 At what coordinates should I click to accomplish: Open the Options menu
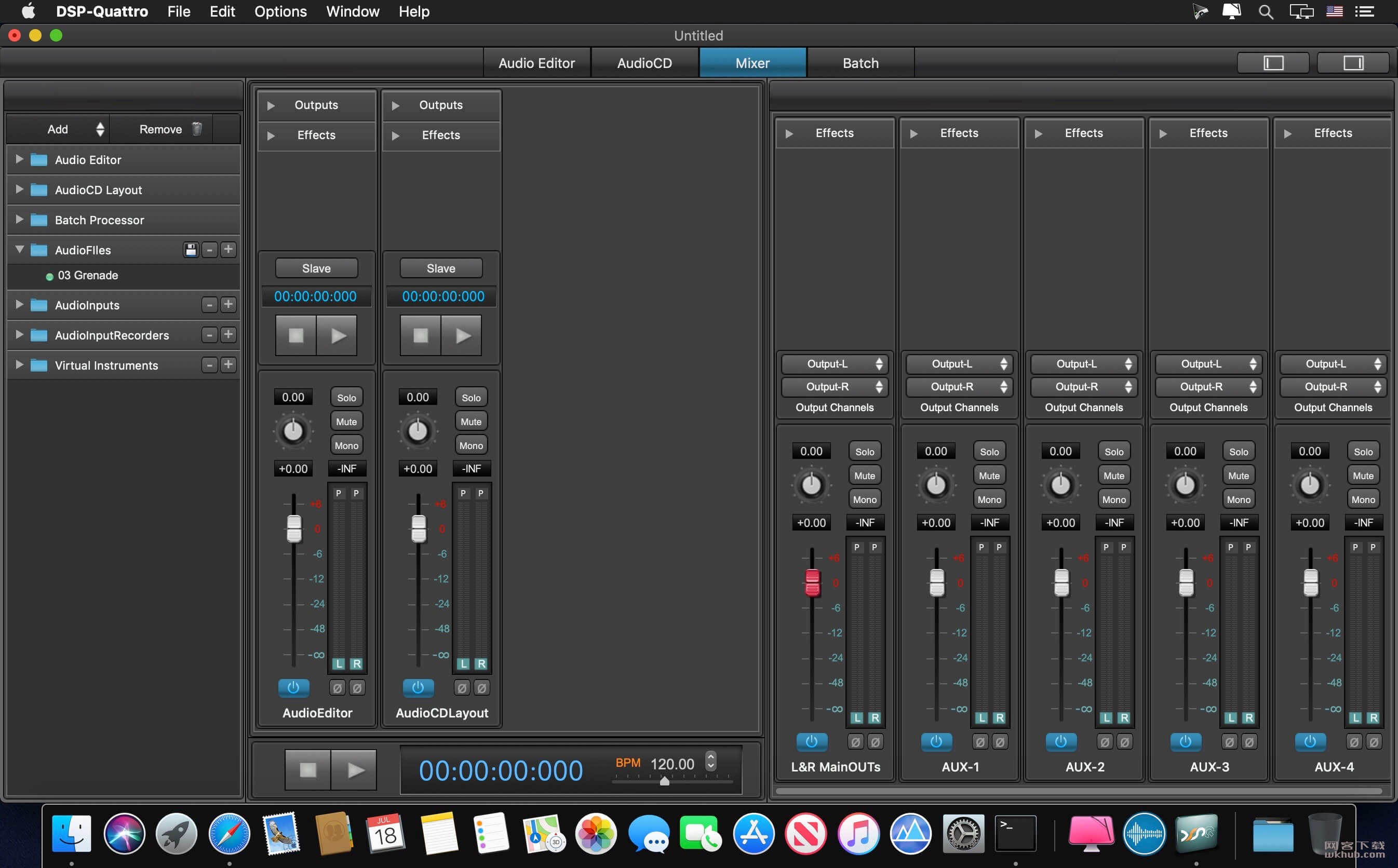280,11
